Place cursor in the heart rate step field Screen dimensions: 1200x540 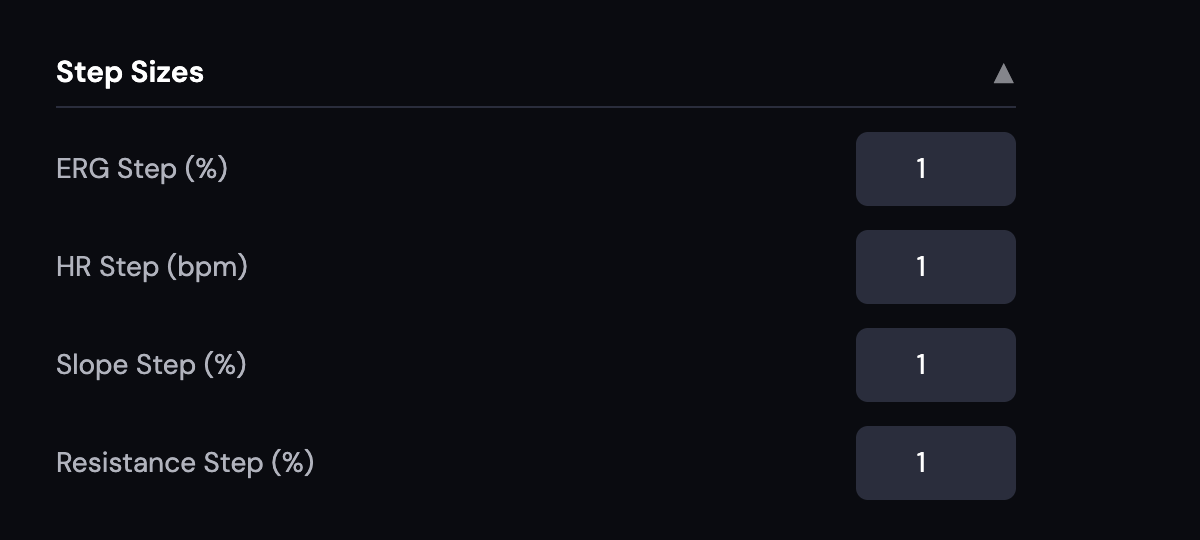click(936, 267)
